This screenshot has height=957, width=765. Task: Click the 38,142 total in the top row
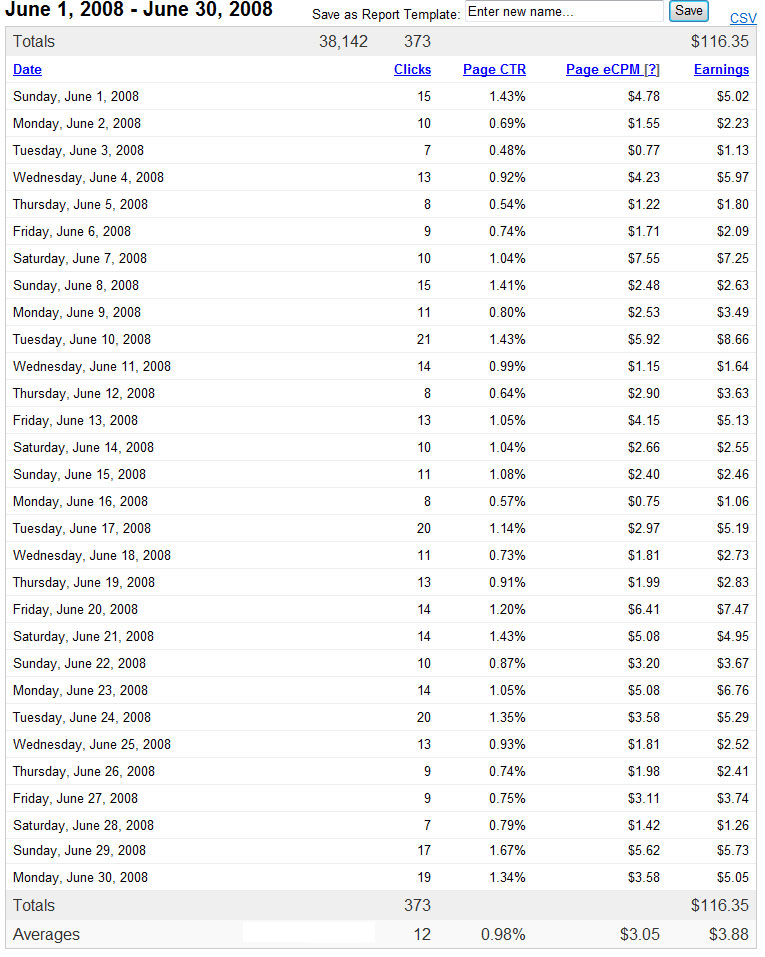point(343,42)
